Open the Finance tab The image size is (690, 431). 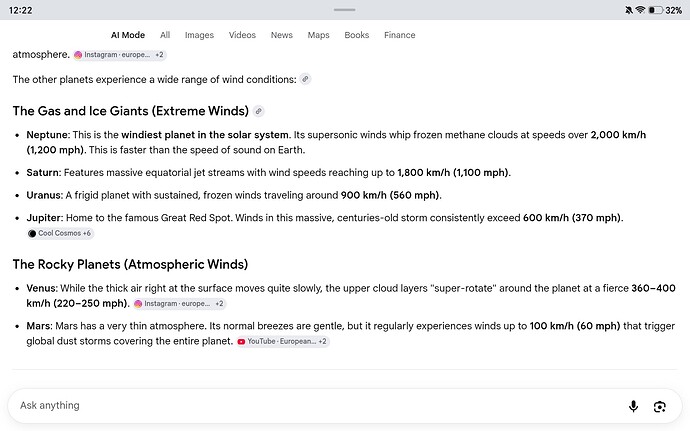(x=400, y=35)
